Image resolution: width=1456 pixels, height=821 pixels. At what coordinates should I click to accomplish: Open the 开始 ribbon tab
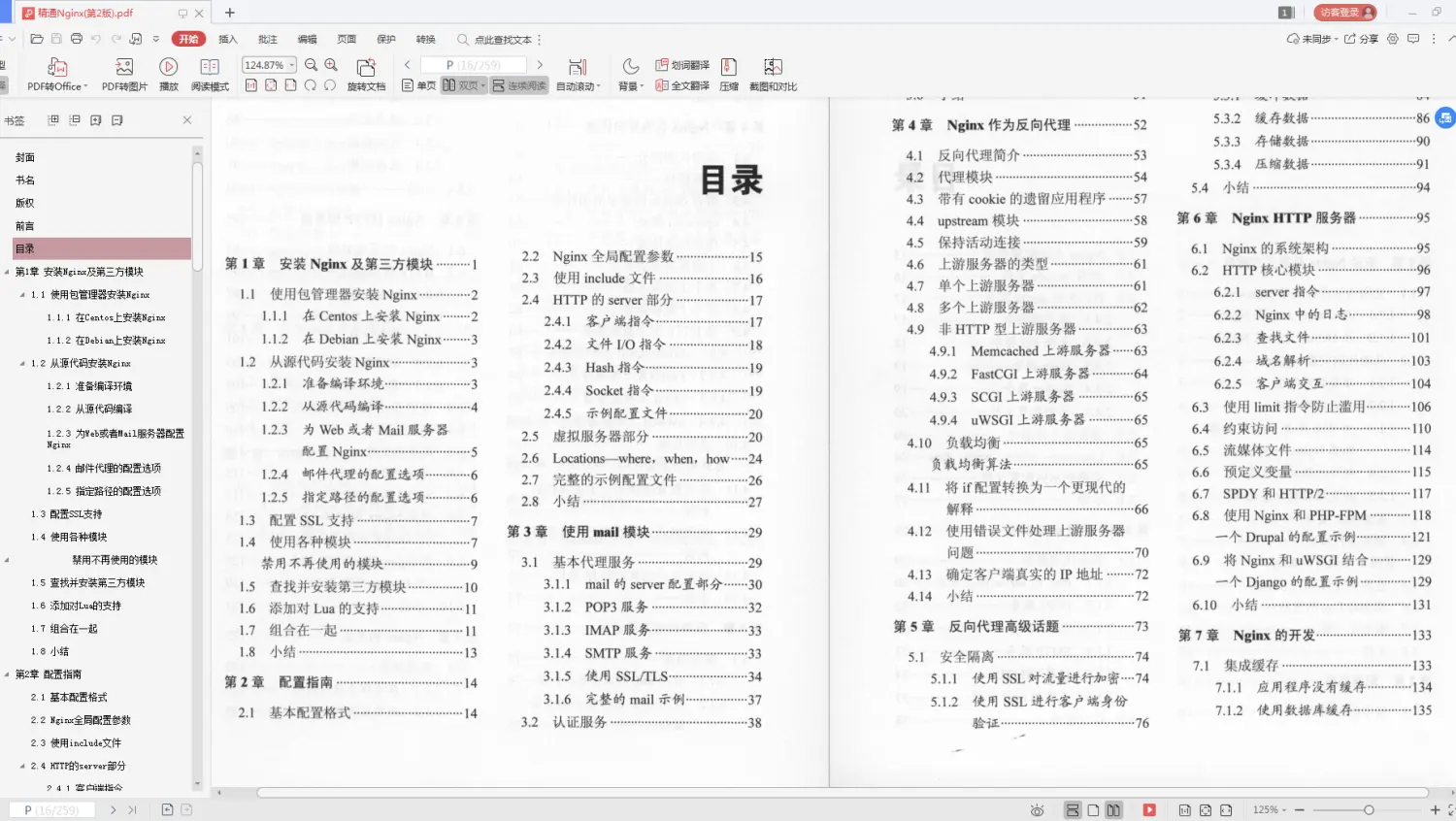[188, 39]
